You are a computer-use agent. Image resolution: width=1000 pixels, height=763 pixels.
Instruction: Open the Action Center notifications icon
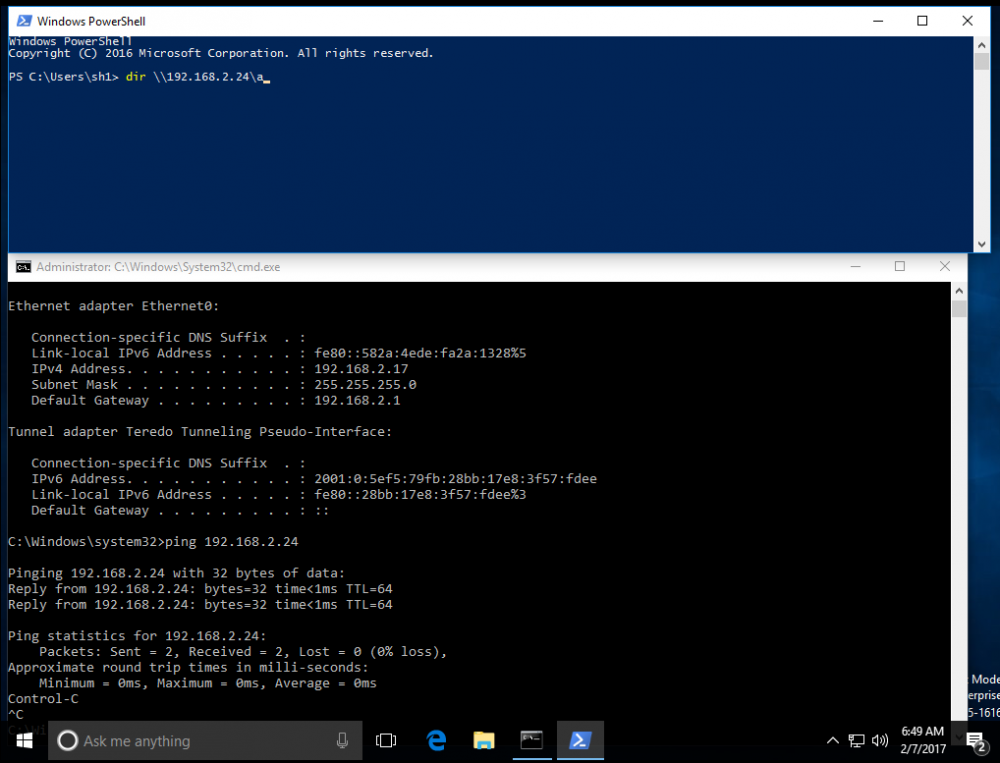point(976,742)
